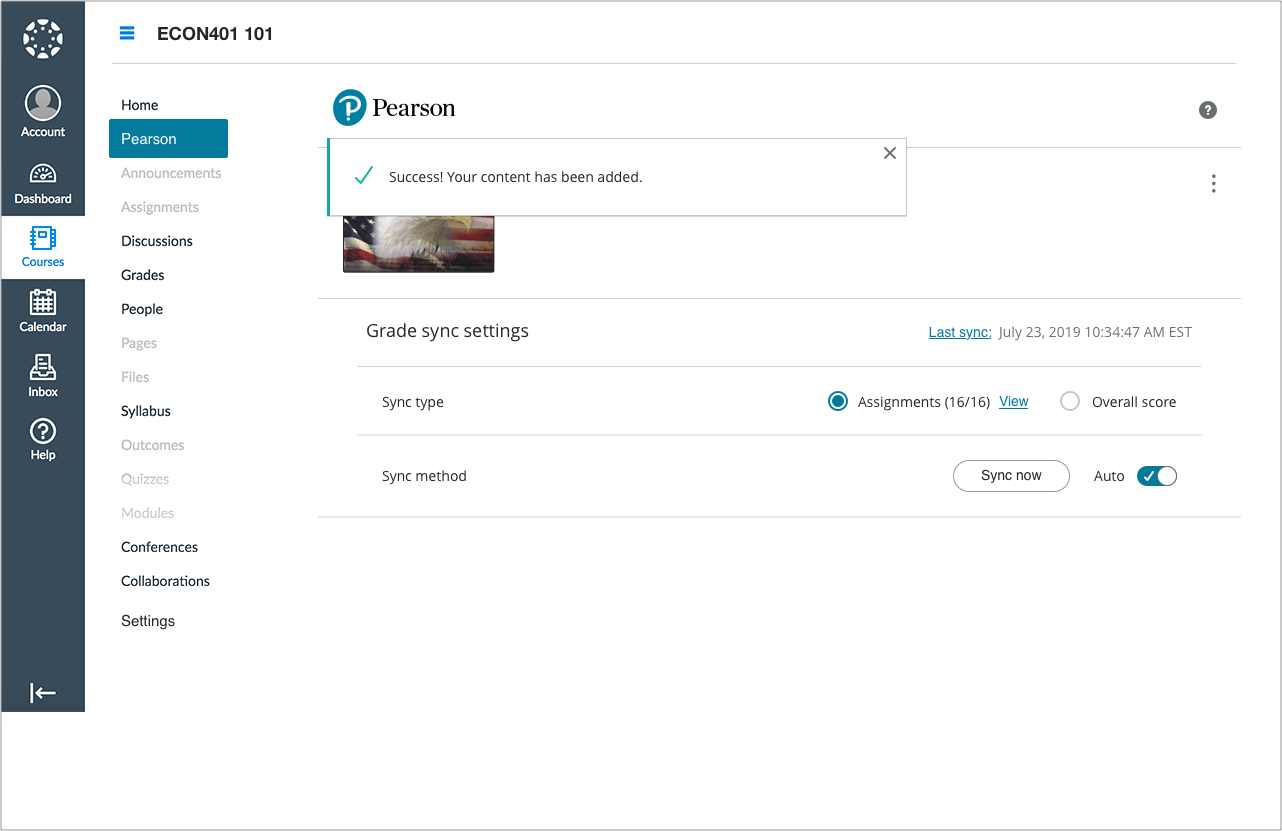Viewport: 1282px width, 831px height.
Task: Collapse the global navigation sidebar
Action: [x=43, y=693]
